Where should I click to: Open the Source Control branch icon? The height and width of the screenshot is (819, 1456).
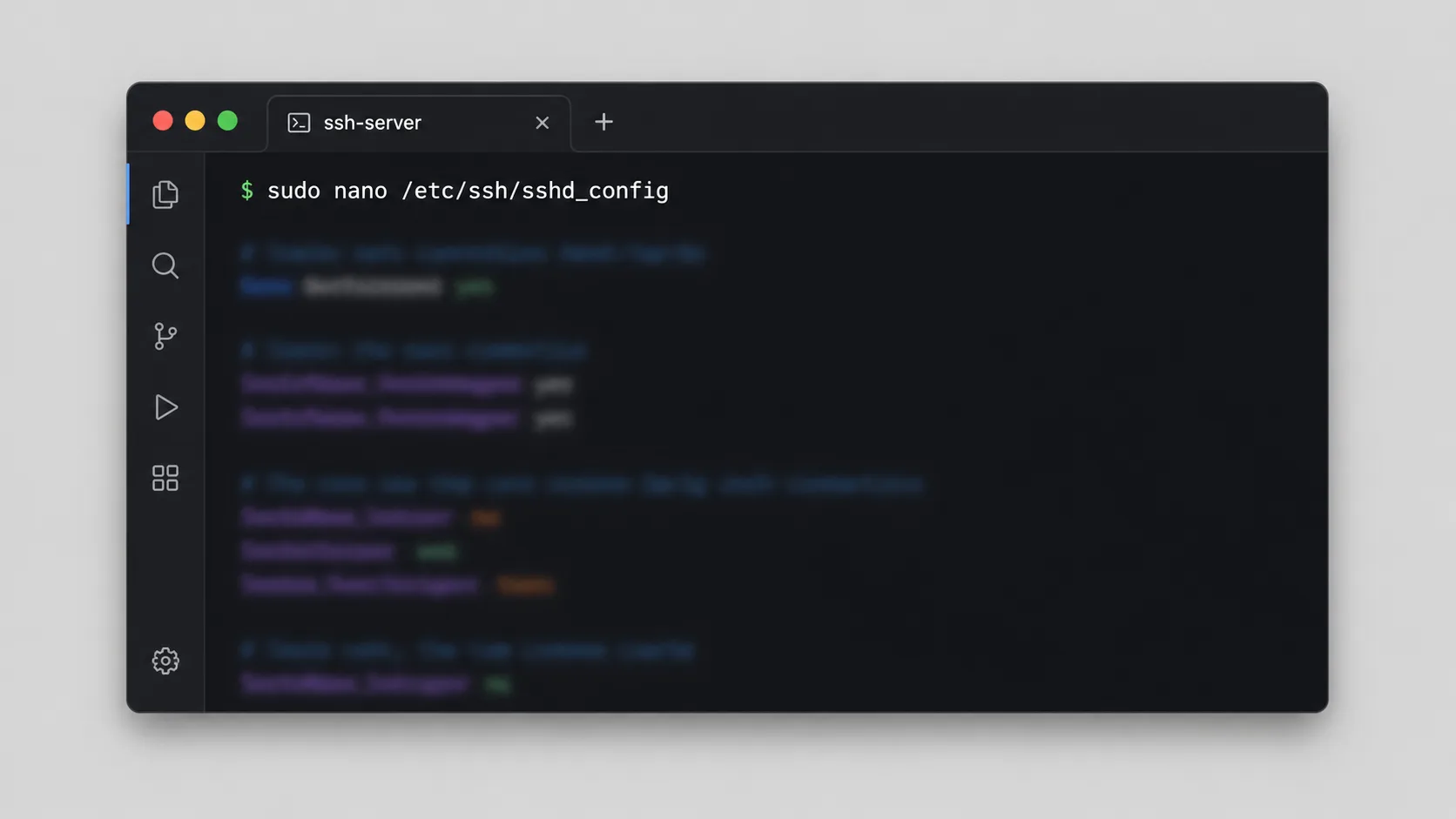[x=165, y=336]
